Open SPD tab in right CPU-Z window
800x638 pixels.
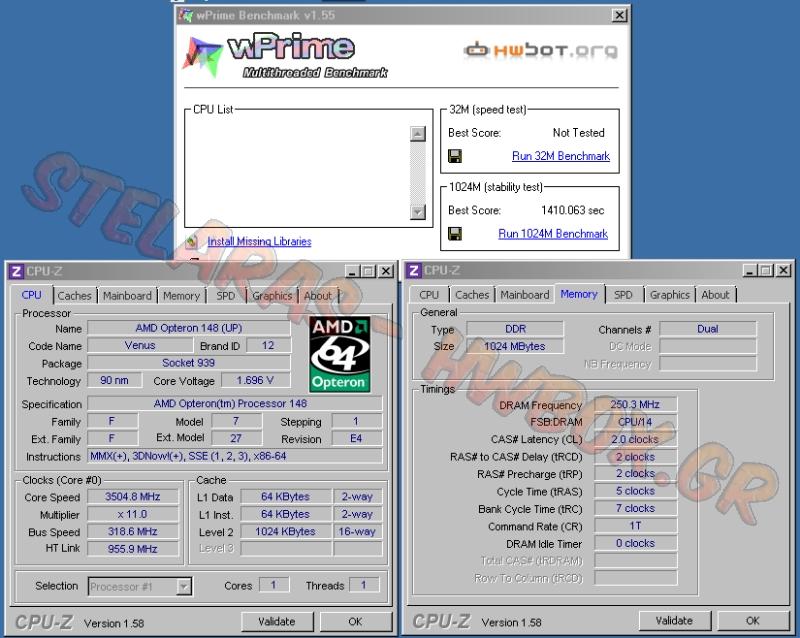[623, 295]
